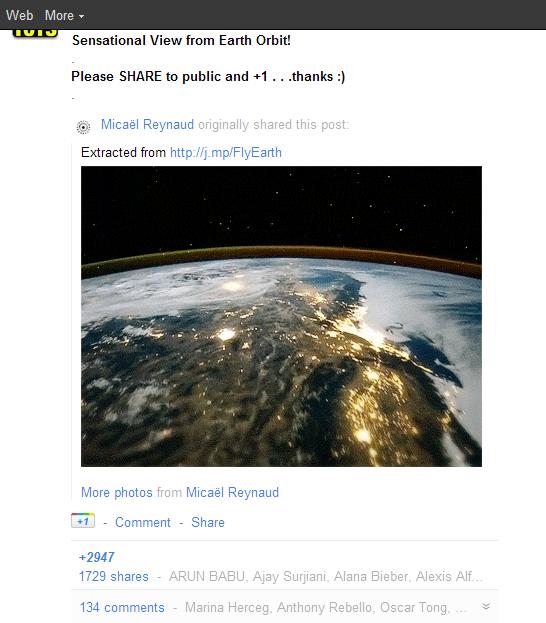The width and height of the screenshot is (546, 623).
Task: Click the names list of sharers
Action: pyautogui.click(x=326, y=577)
